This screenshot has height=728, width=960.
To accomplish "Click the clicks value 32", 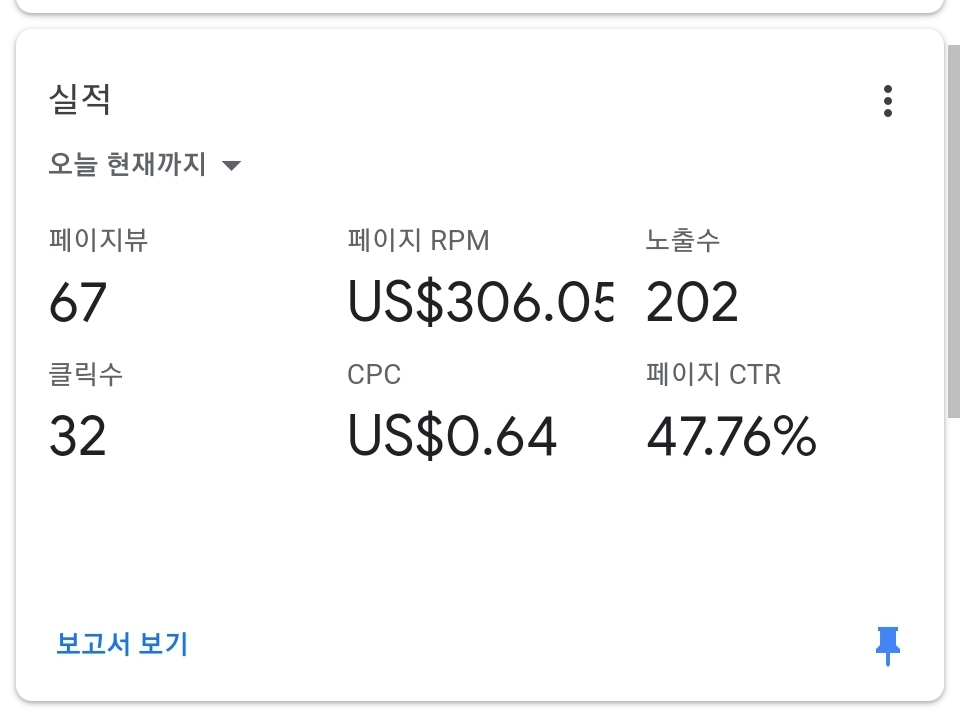I will (x=78, y=437).
